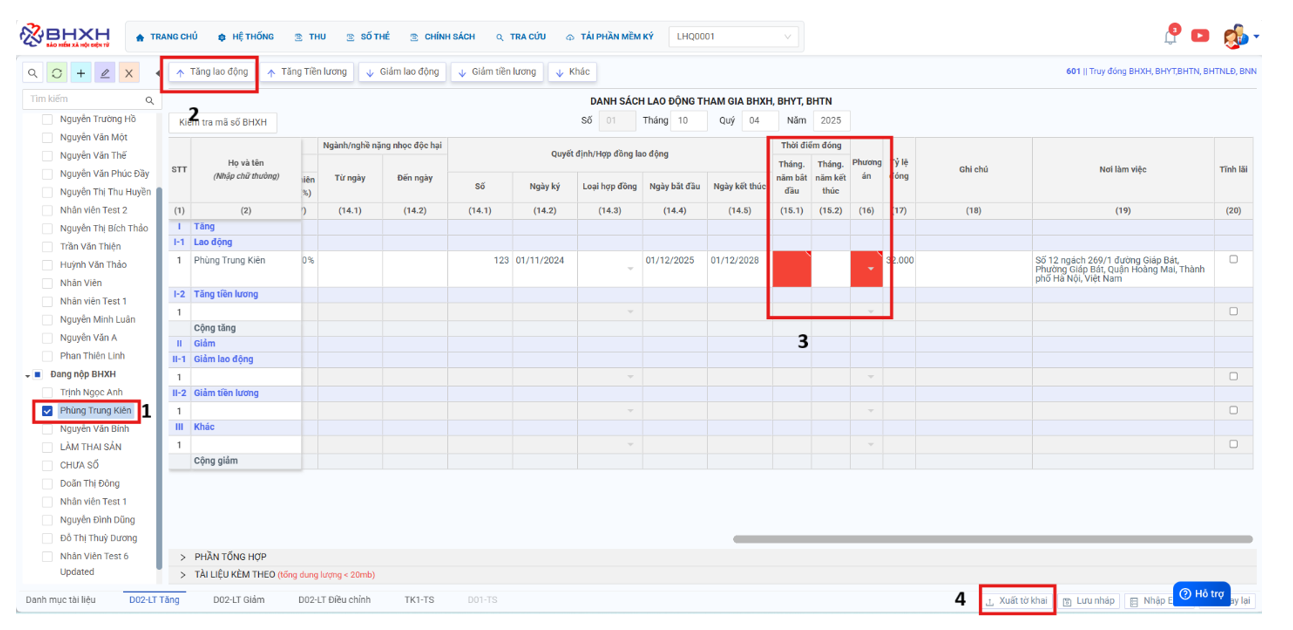1293x630 pixels.
Task: Click the magnifier icon above employee list
Action: coord(33,73)
